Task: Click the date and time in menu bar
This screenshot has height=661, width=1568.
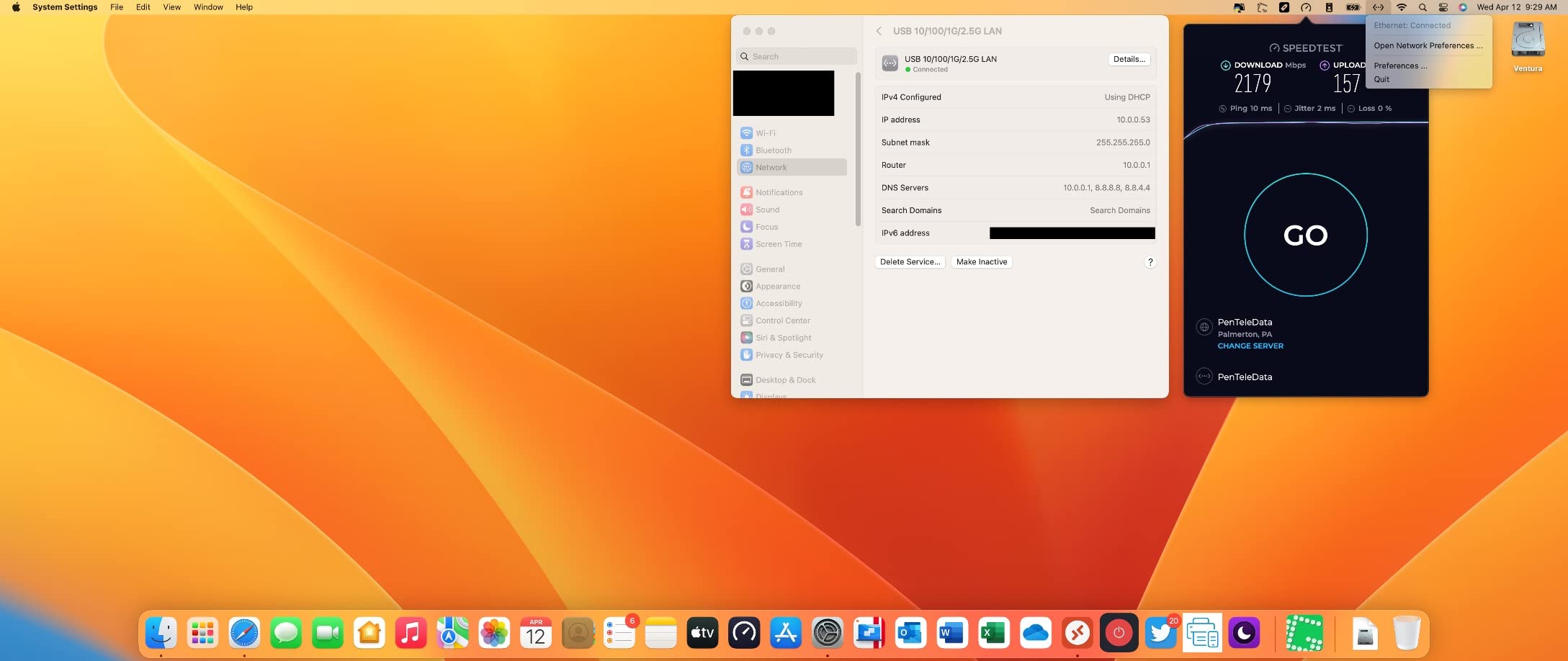Action: 1517,7
